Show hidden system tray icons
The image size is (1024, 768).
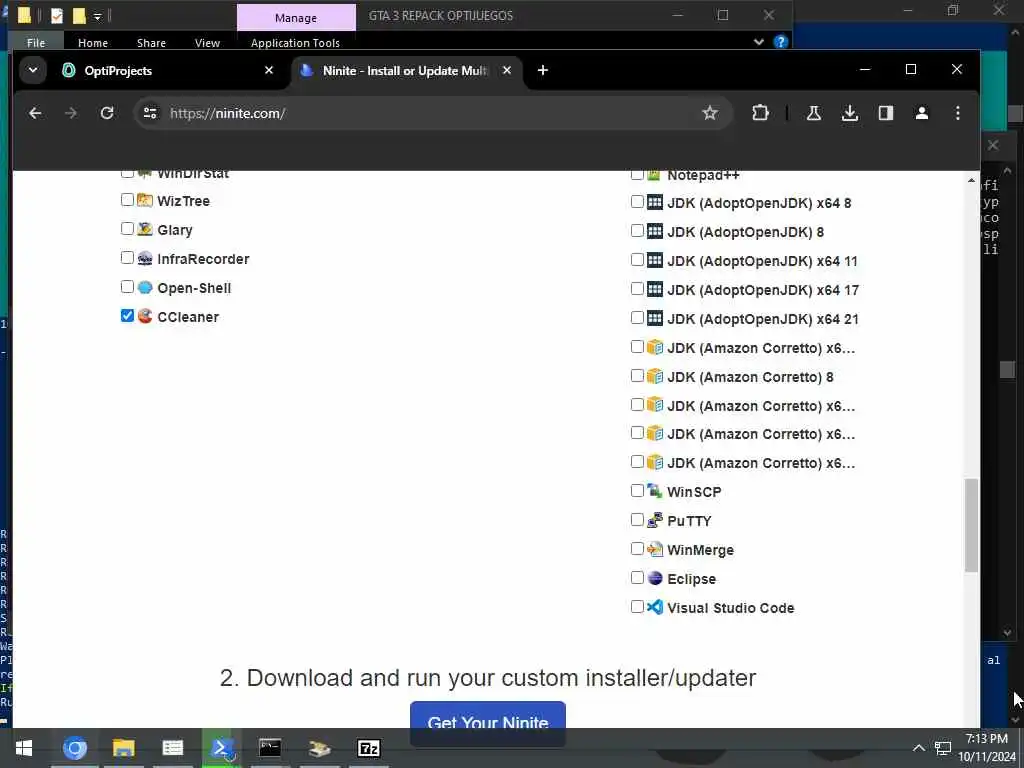click(918, 748)
